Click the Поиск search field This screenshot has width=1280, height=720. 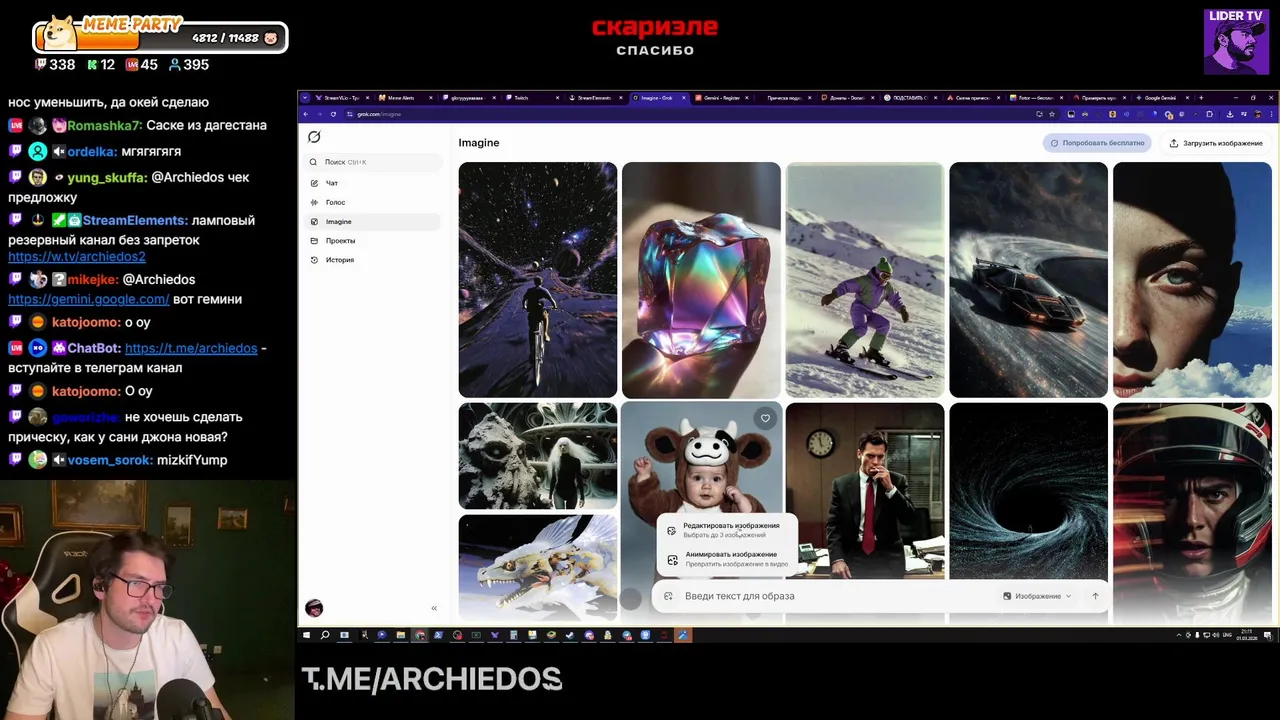coord(374,162)
